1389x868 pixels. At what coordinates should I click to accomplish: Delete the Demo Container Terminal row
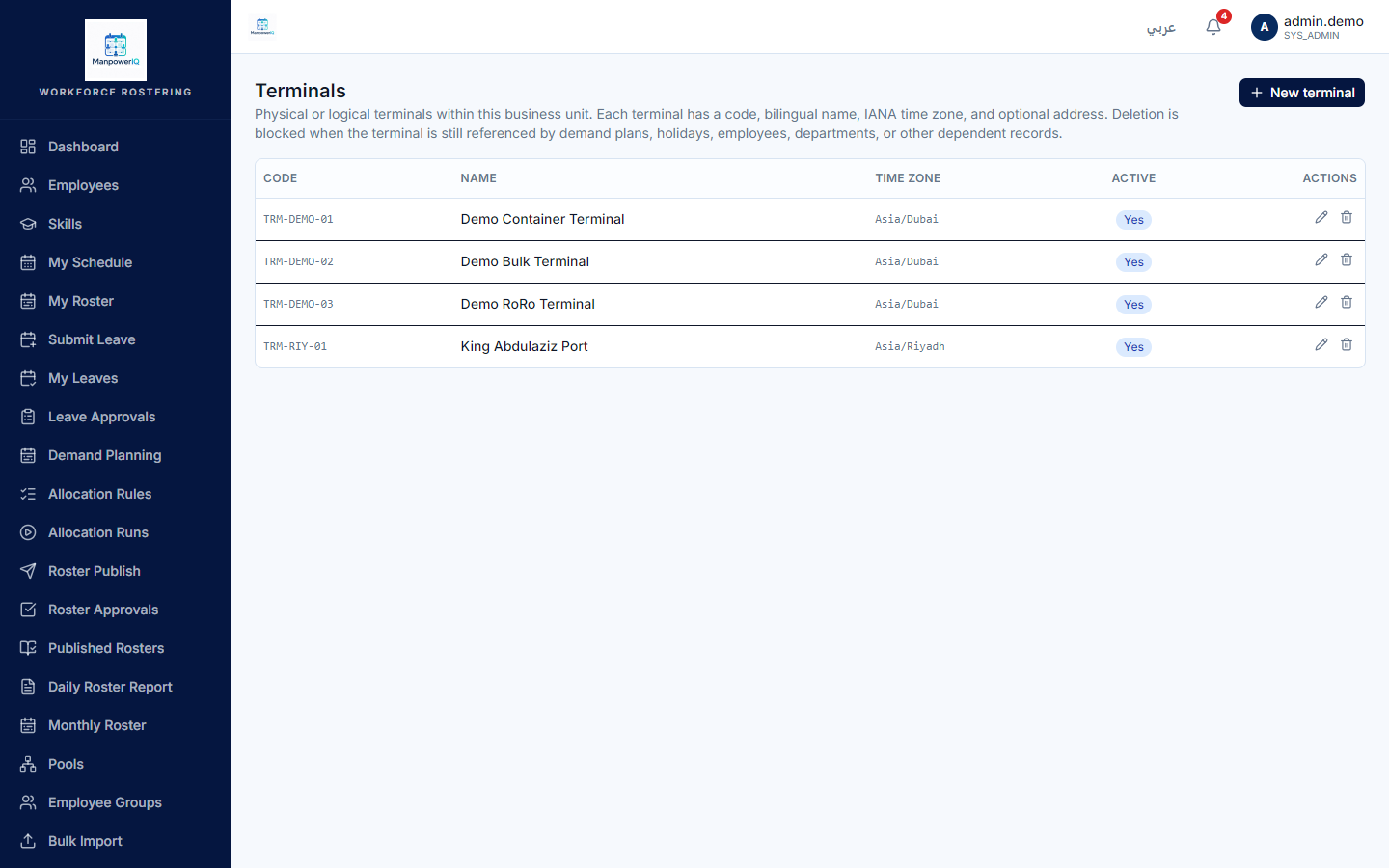[1347, 218]
